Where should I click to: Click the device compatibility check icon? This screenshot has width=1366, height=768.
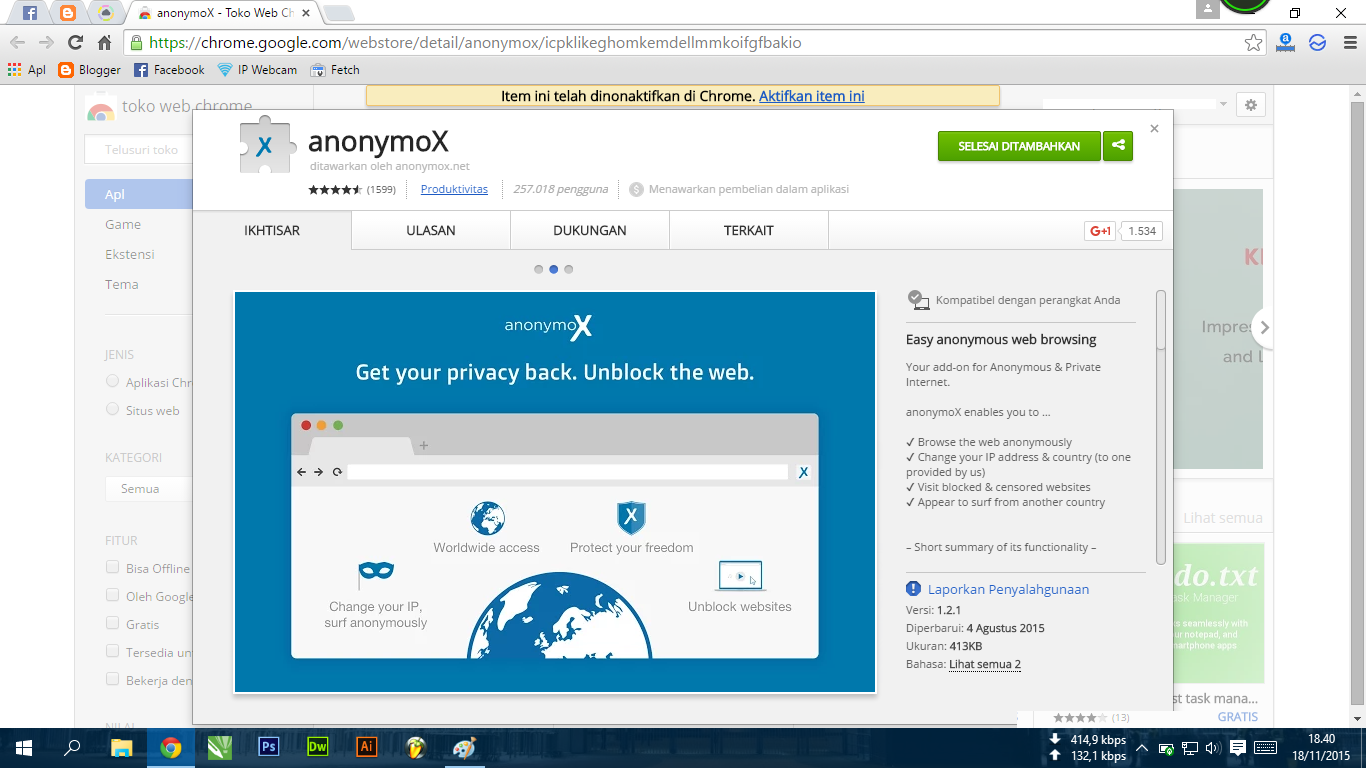coord(918,299)
